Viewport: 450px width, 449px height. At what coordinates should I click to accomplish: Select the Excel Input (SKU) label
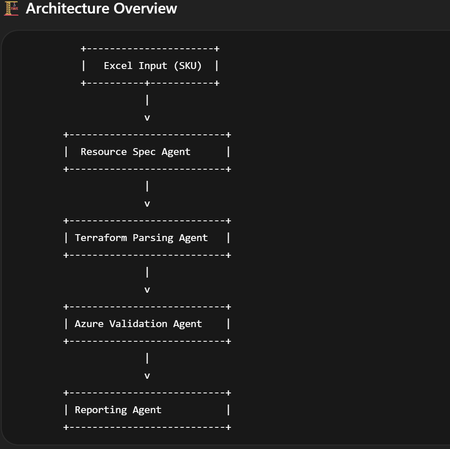153,66
